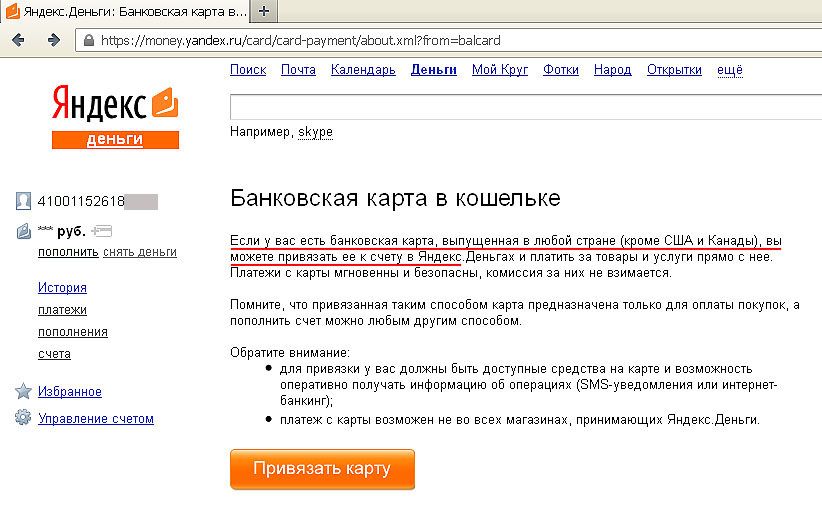
Task: Click the skype example search link
Action: (x=315, y=132)
